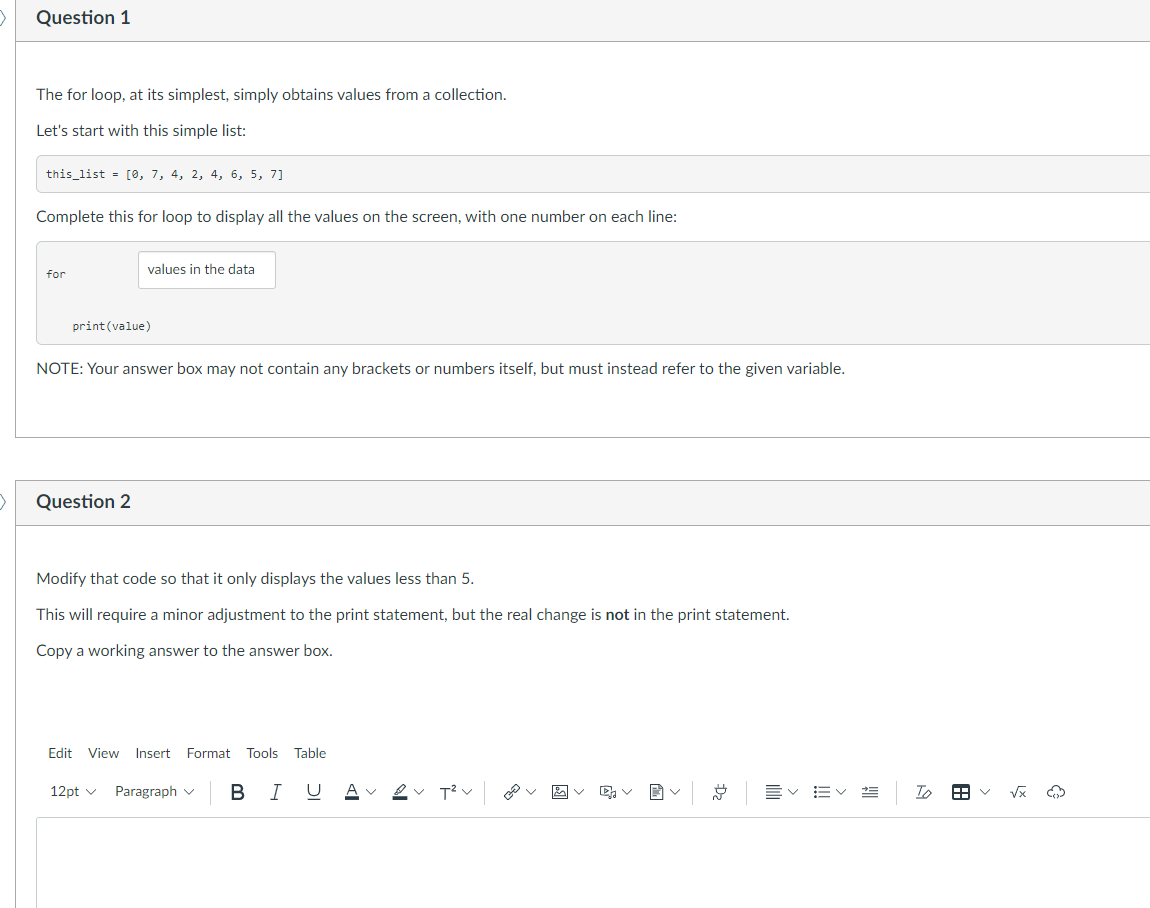1150x908 pixels.
Task: Upload a document attachment
Action: point(656,791)
